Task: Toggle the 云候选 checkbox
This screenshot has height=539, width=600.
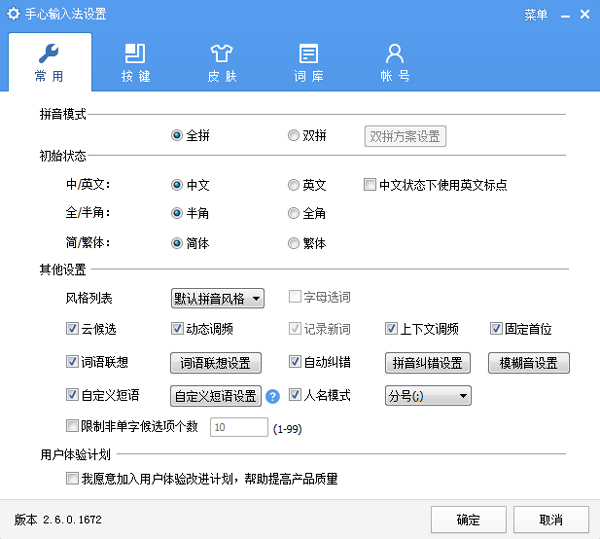Action: click(x=72, y=329)
